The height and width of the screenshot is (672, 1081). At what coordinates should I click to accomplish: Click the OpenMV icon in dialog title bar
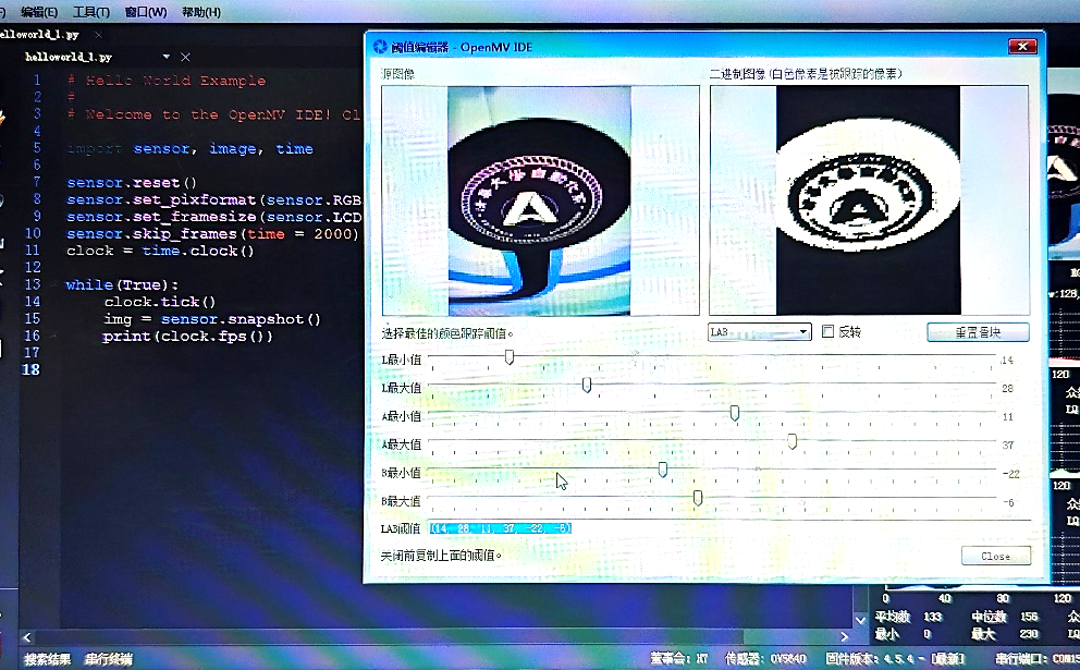coord(380,47)
